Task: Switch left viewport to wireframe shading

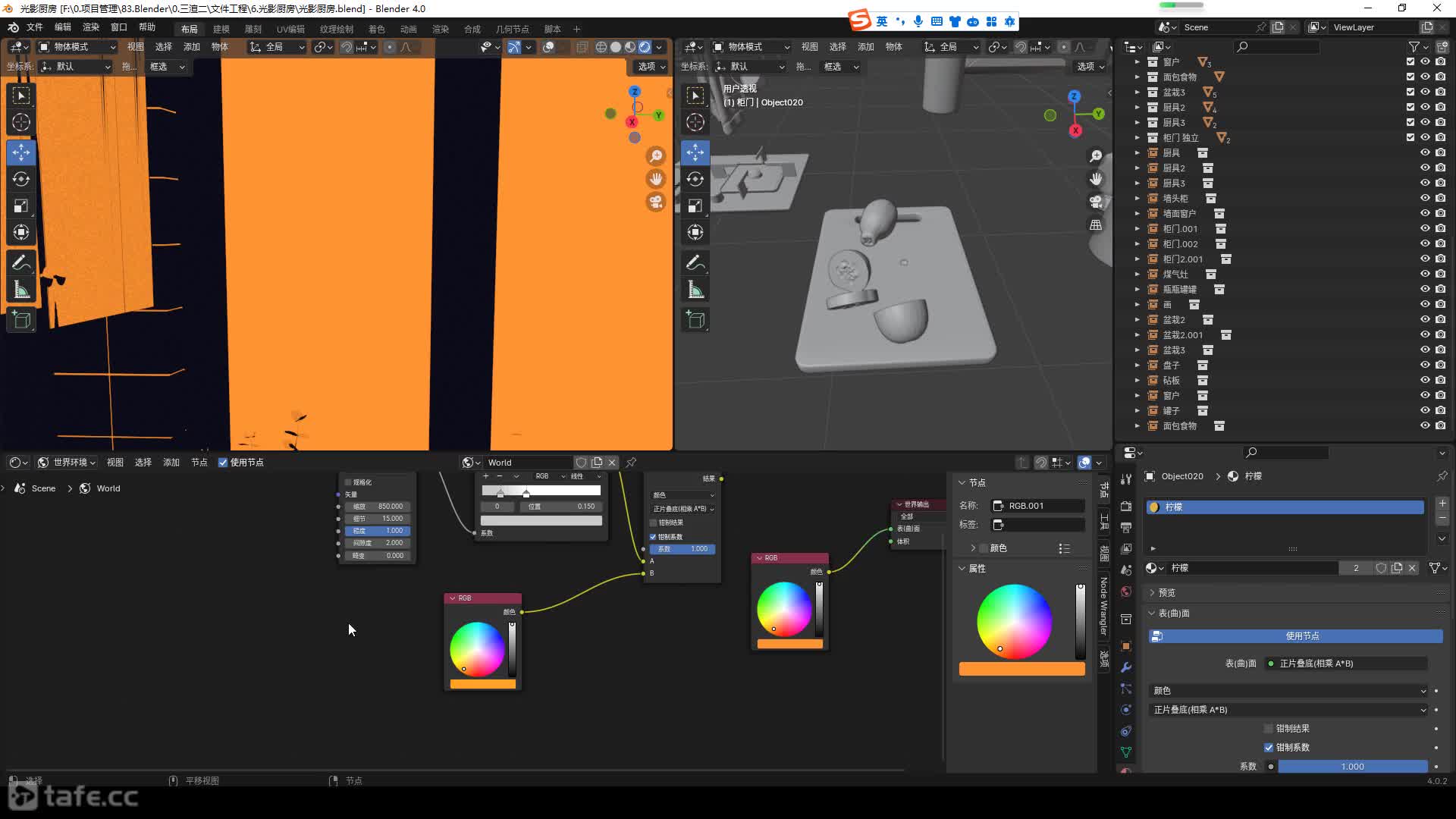Action: coord(601,47)
